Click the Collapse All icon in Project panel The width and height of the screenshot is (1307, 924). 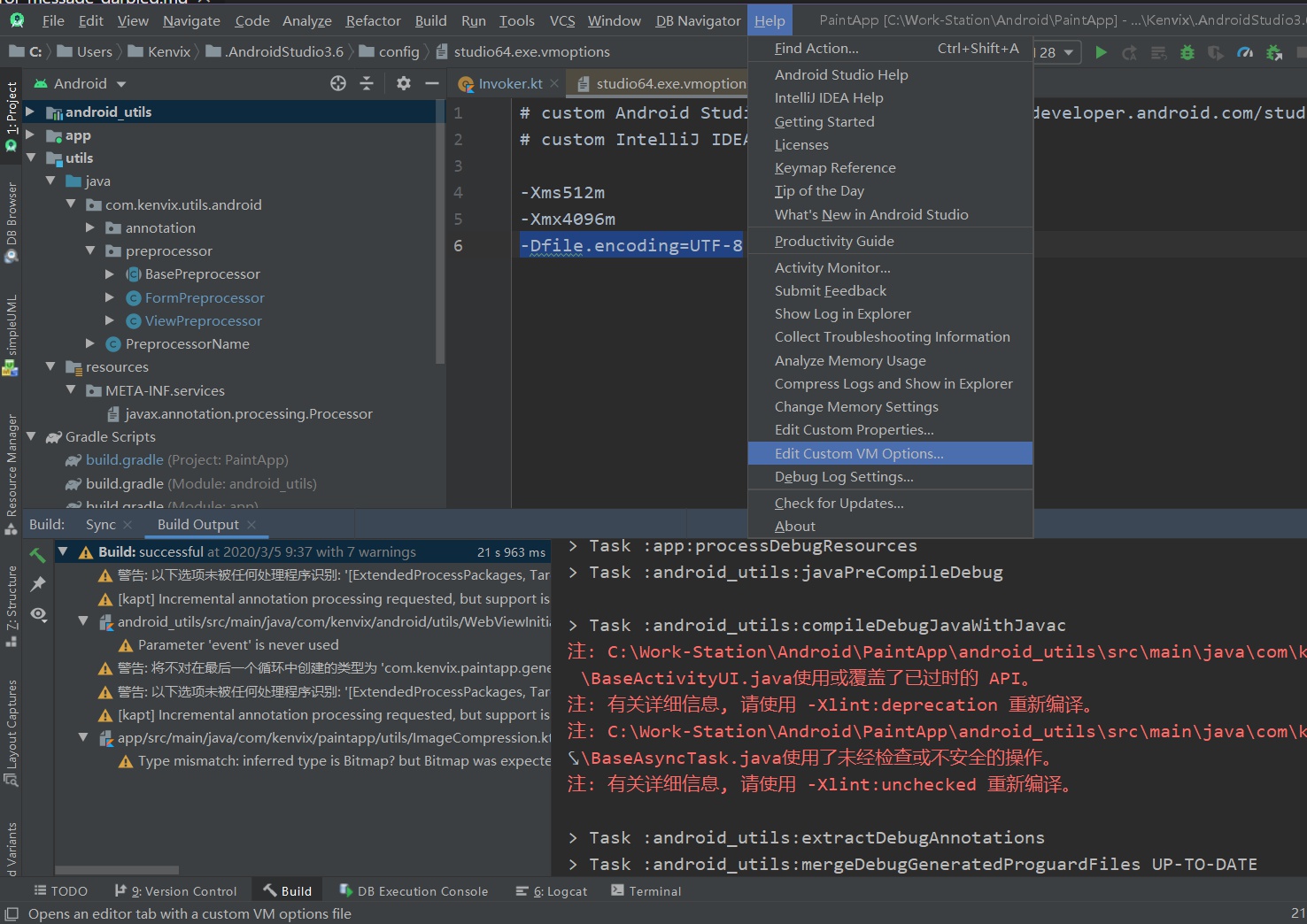[367, 83]
